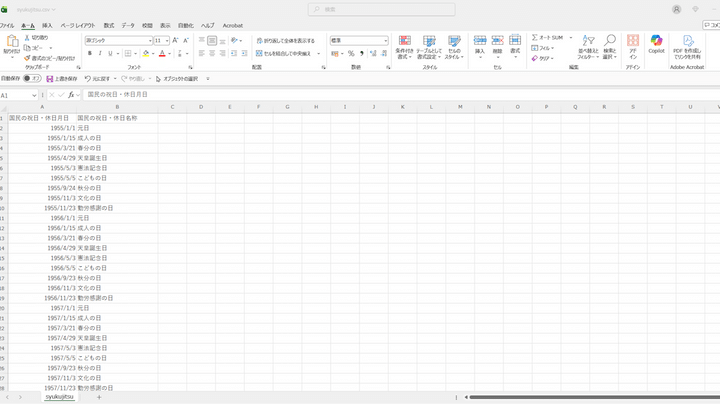Switch to the Data (データ) tab

128,25
